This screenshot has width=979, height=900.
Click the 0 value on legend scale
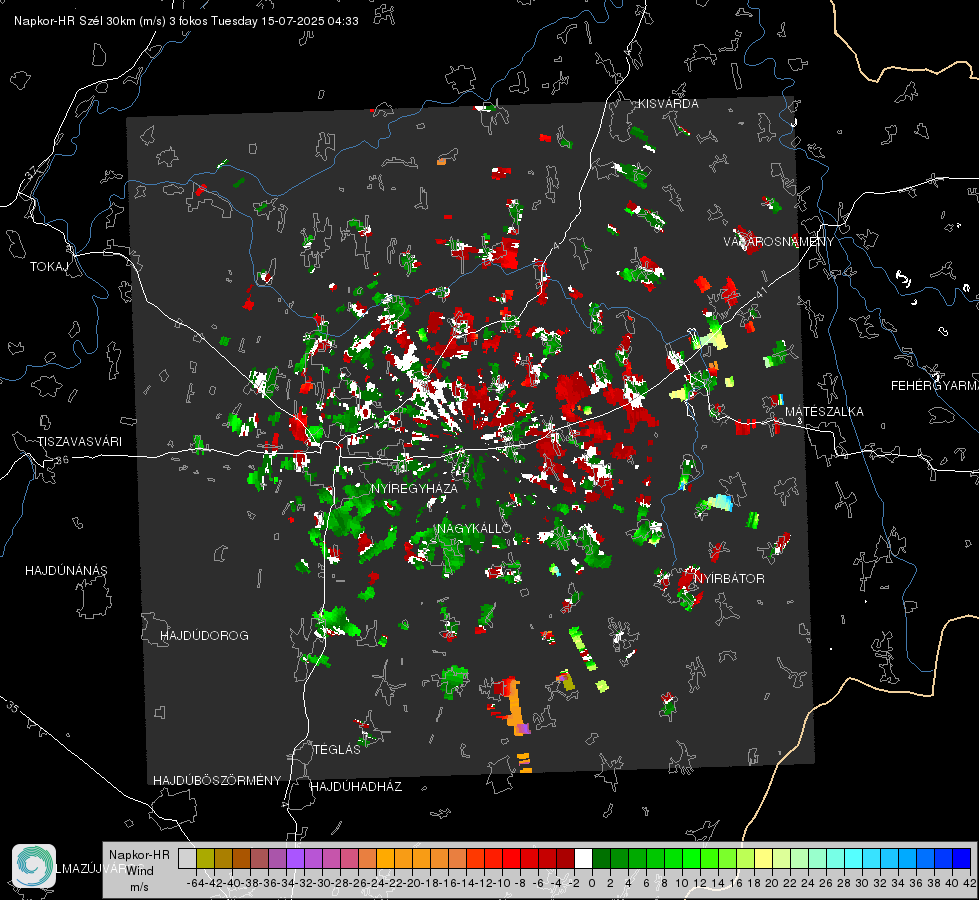592,883
